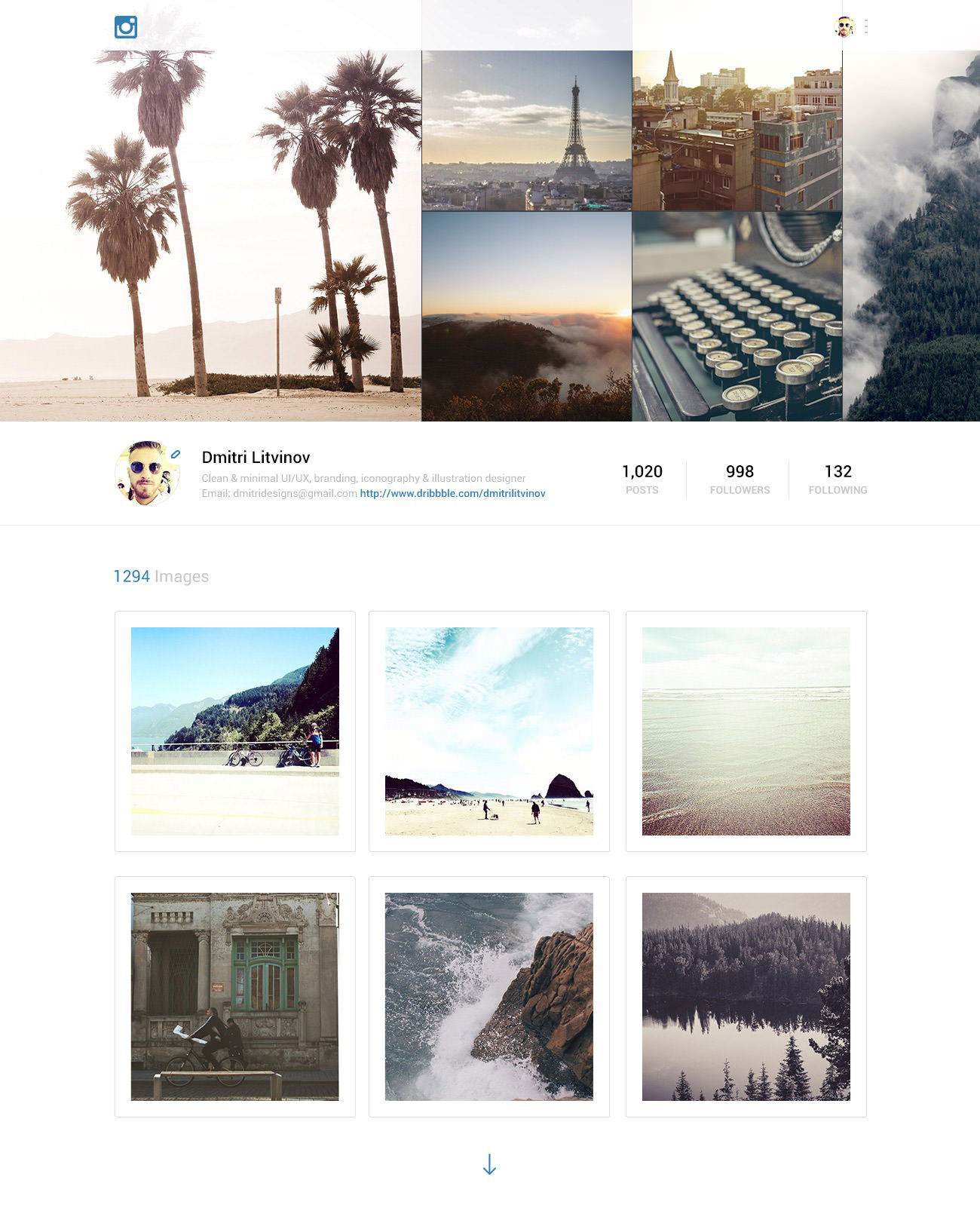Open the cyclists on mountain road photo

[235, 731]
